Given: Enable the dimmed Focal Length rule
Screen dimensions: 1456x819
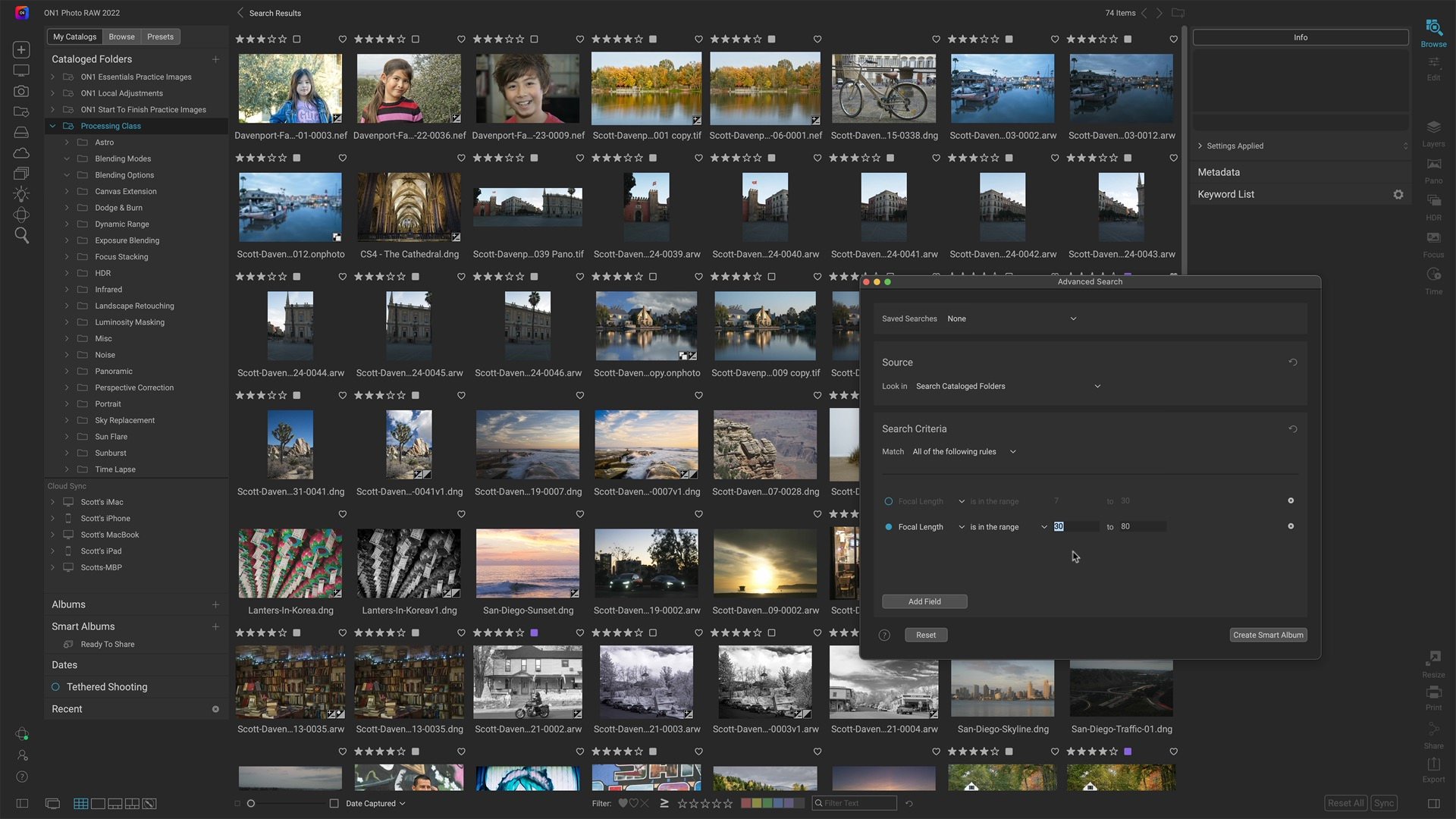Looking at the screenshot, I should pyautogui.click(x=888, y=501).
